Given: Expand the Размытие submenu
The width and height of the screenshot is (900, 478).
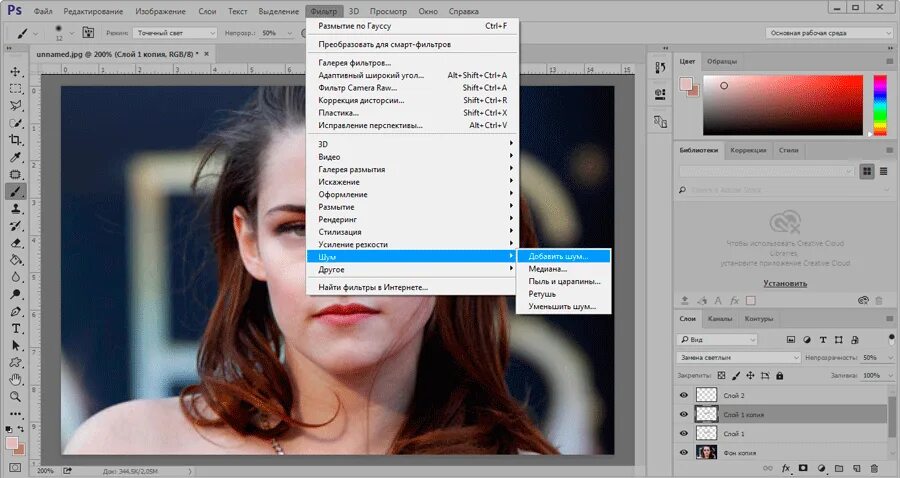Looking at the screenshot, I should (x=412, y=207).
